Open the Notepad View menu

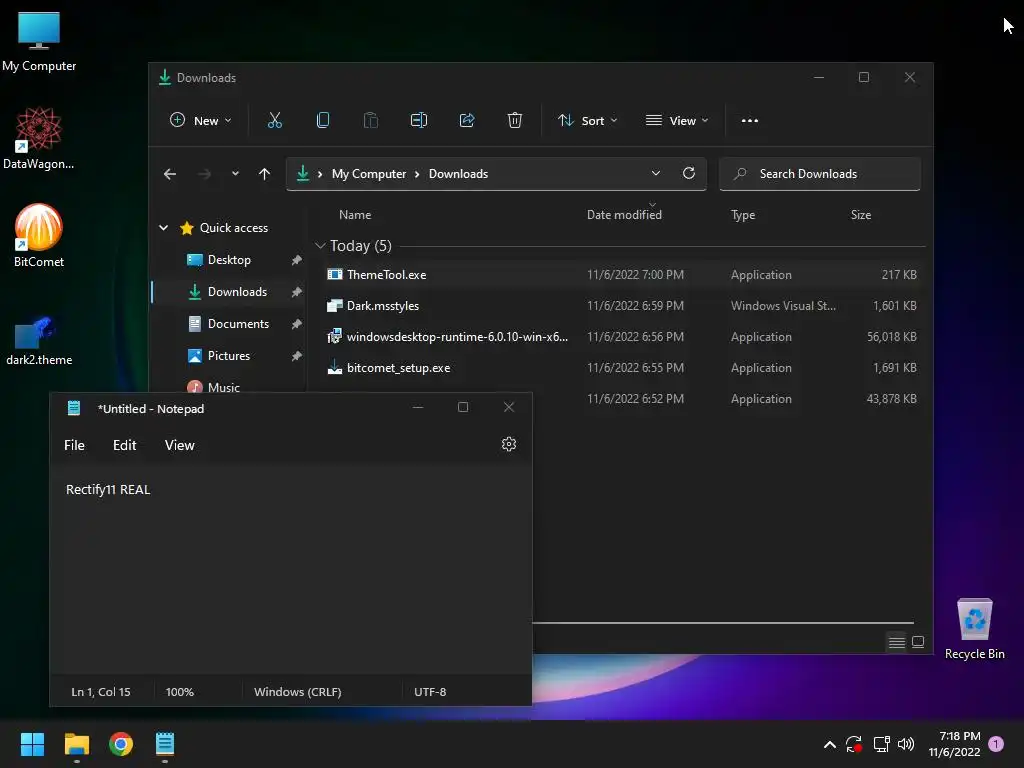coord(180,445)
